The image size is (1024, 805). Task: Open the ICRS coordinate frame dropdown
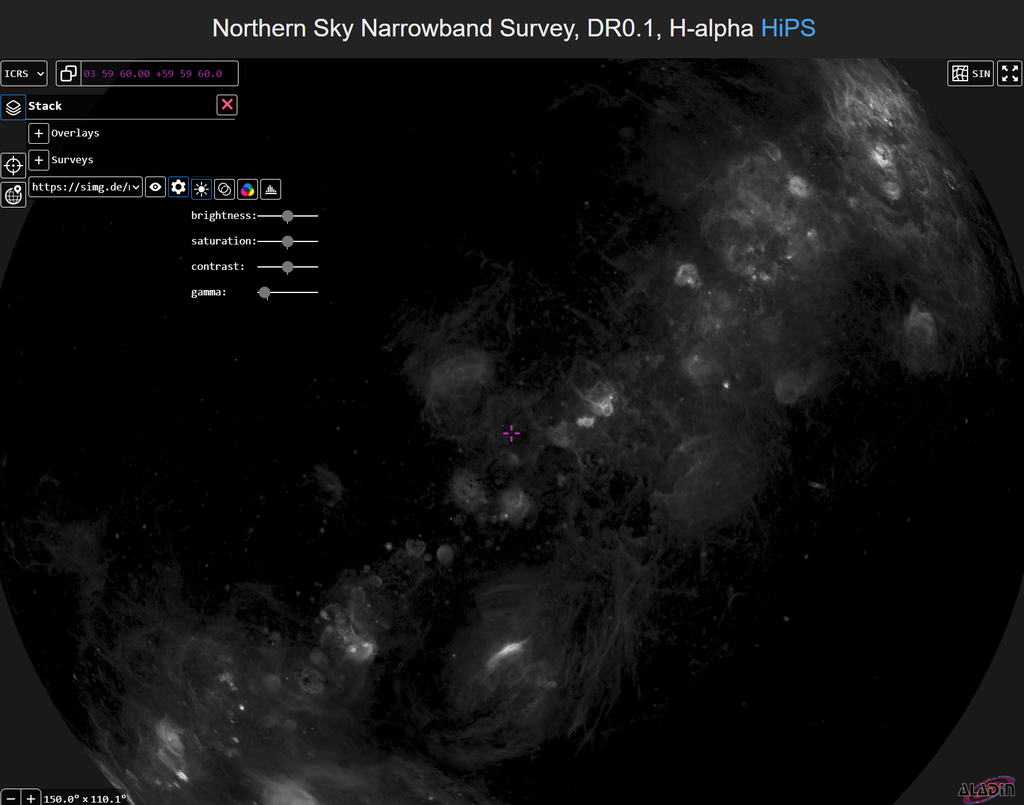(24, 74)
